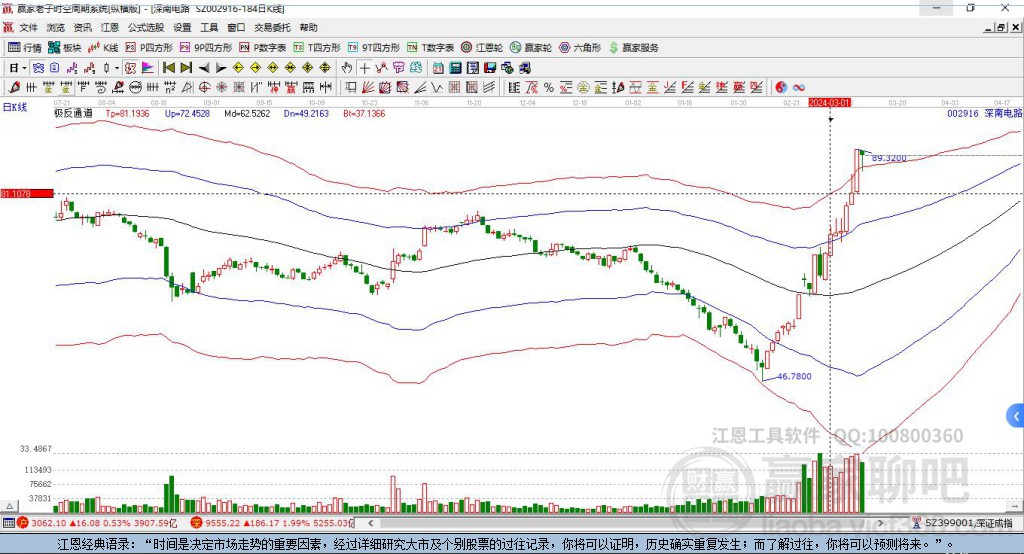1024x554 pixels.
Task: Click the red floppy save icon
Action: pos(490,68)
